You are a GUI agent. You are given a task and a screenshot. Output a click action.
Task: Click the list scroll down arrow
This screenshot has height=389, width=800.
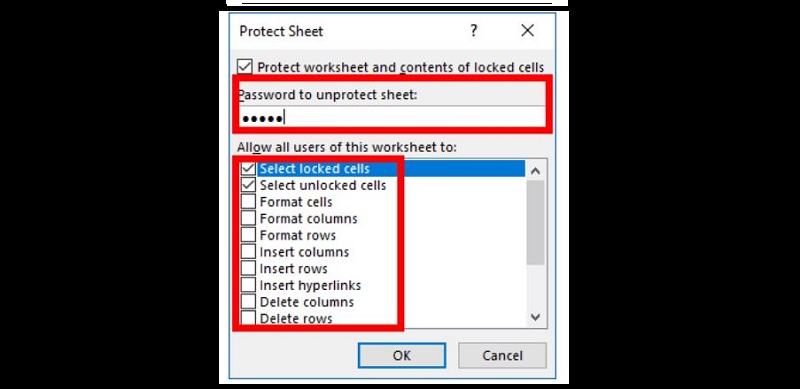click(535, 317)
